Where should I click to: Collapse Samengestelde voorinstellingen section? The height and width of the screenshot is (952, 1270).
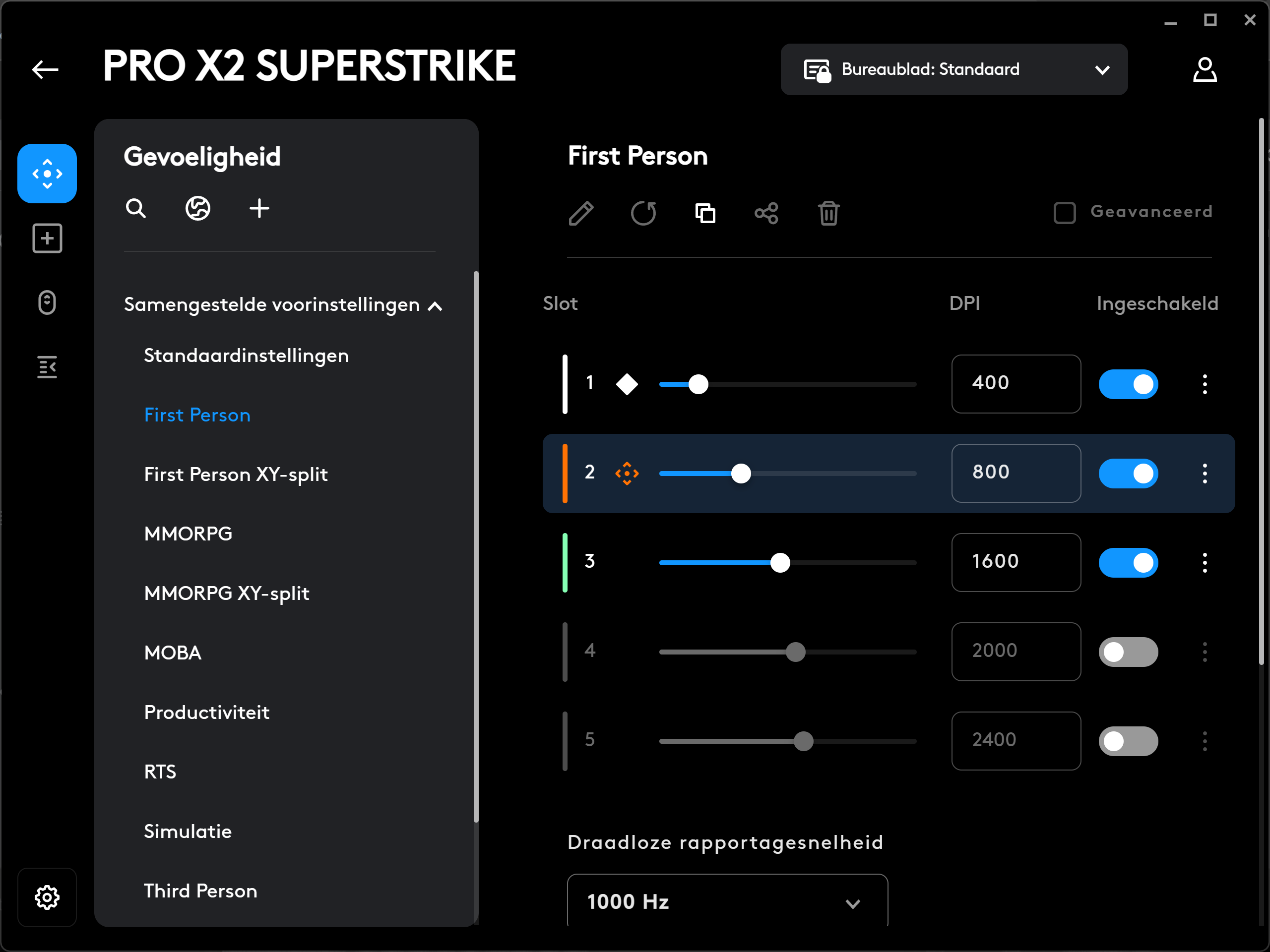click(434, 306)
